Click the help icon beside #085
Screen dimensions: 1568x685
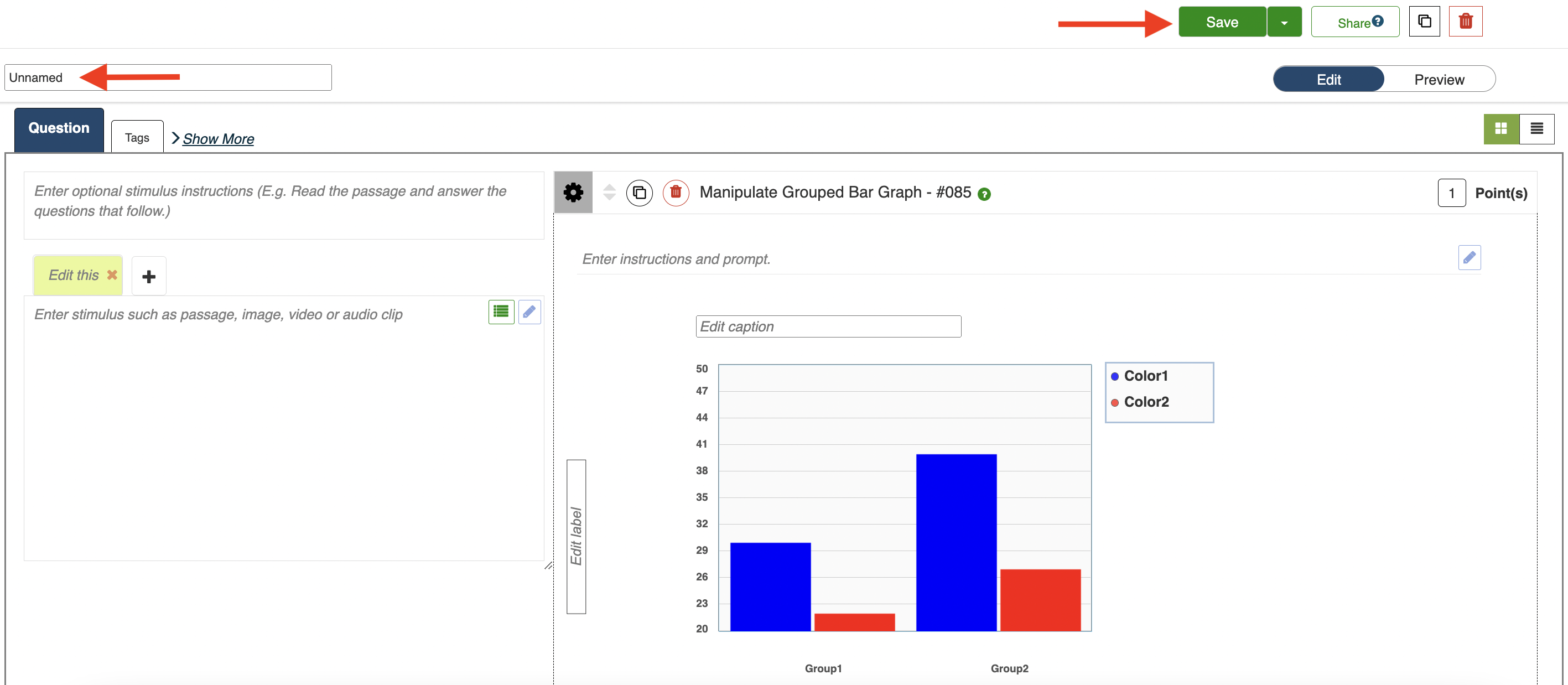(x=984, y=194)
